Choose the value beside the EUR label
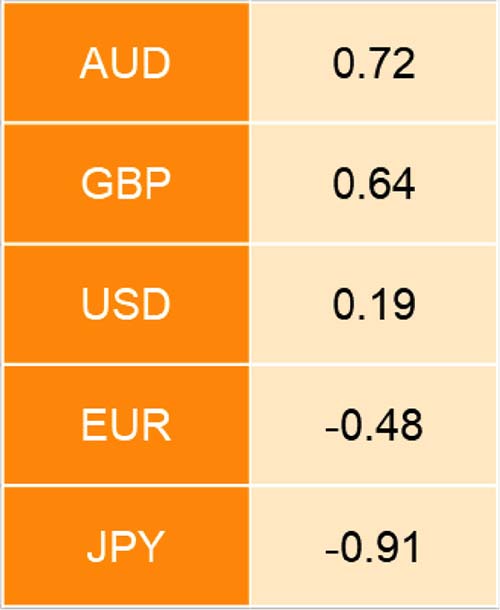The height and width of the screenshot is (610, 500). click(374, 425)
